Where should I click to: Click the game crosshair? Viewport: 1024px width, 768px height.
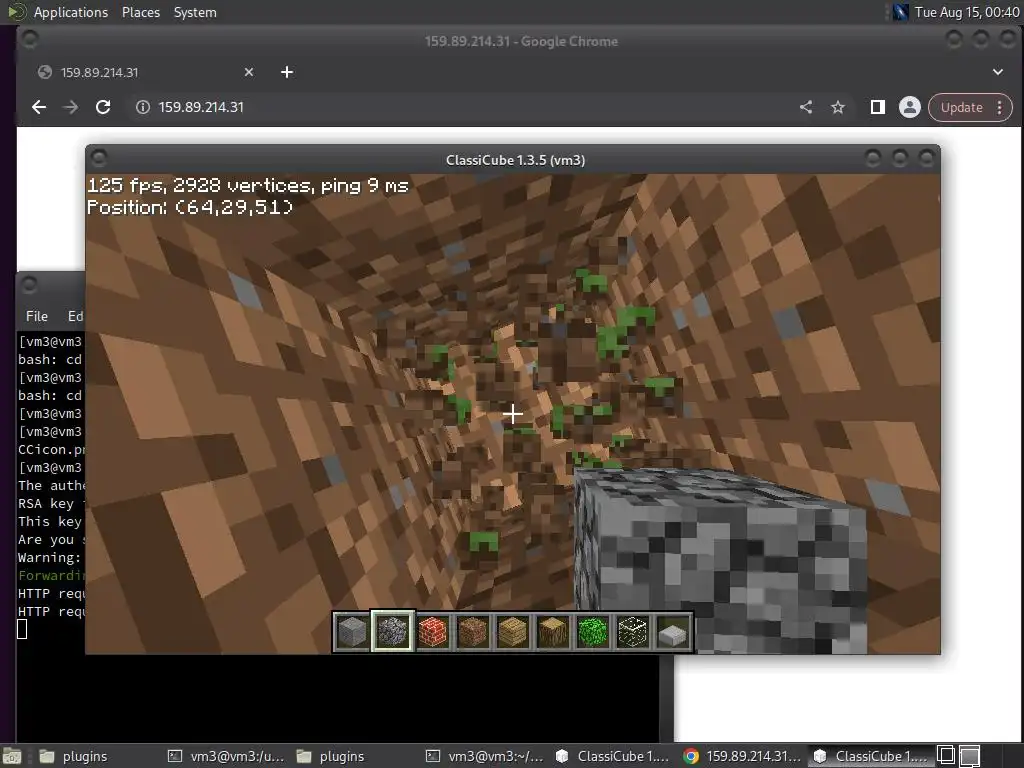click(x=513, y=414)
